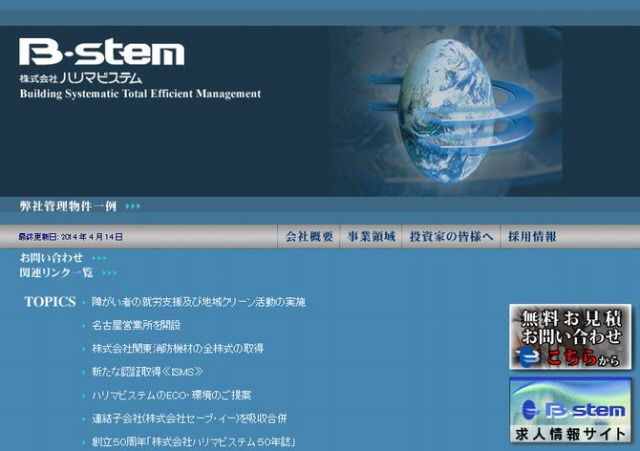Screen dimensions: 640x451
Task: Open topic 株式会社関東消防機材の全株式の取得
Action: point(178,349)
